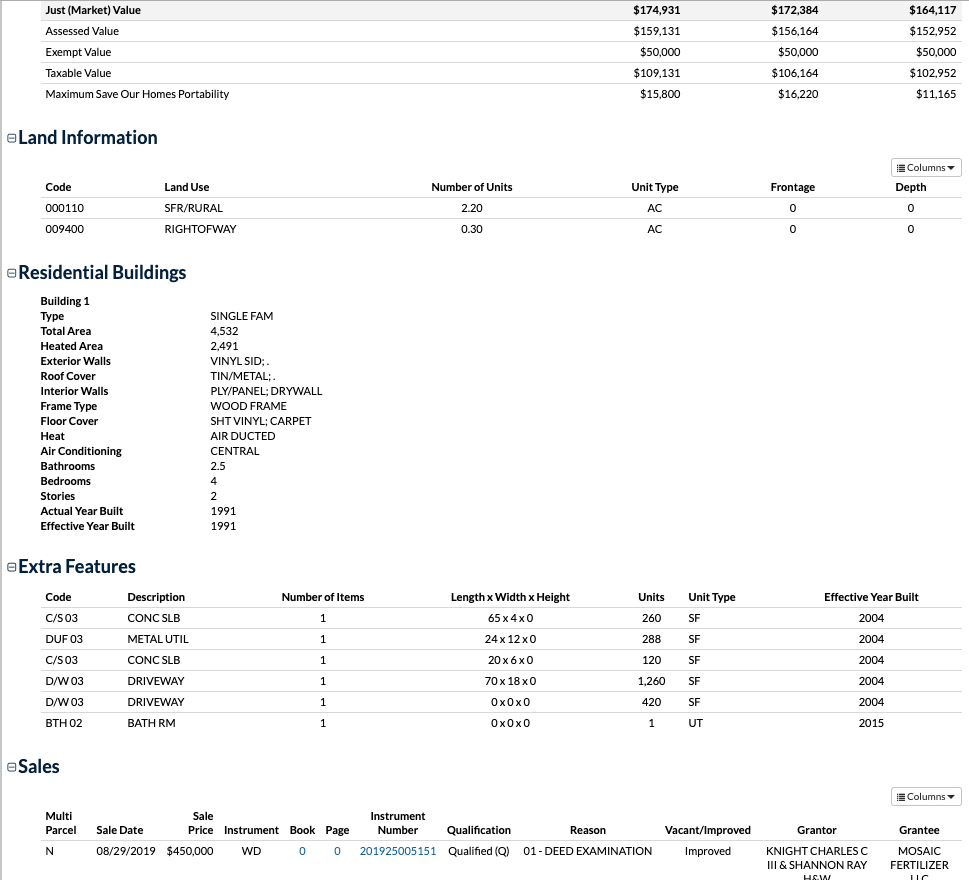Image resolution: width=969 pixels, height=880 pixels.
Task: Select the Just (Market) Value row label
Action: click(93, 10)
